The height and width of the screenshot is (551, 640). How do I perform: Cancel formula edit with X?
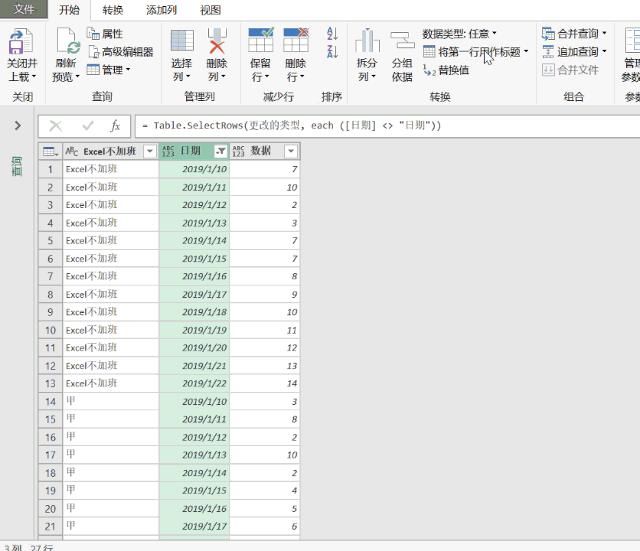(56, 126)
